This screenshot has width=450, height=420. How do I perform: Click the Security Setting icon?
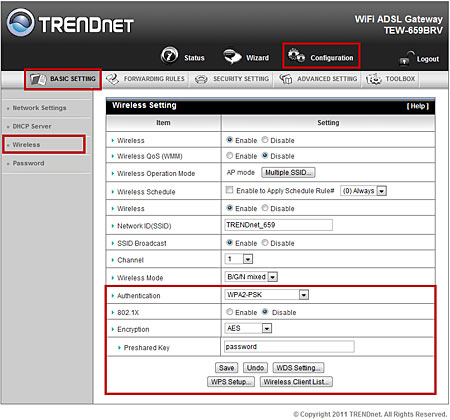201,80
